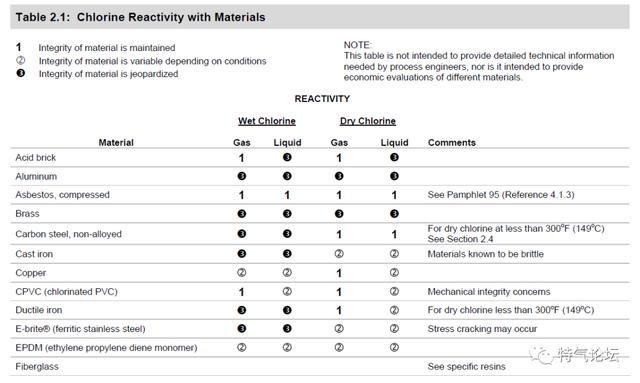The width and height of the screenshot is (640, 383).
Task: Click the open circle 2 legend symbol
Action: point(20,60)
